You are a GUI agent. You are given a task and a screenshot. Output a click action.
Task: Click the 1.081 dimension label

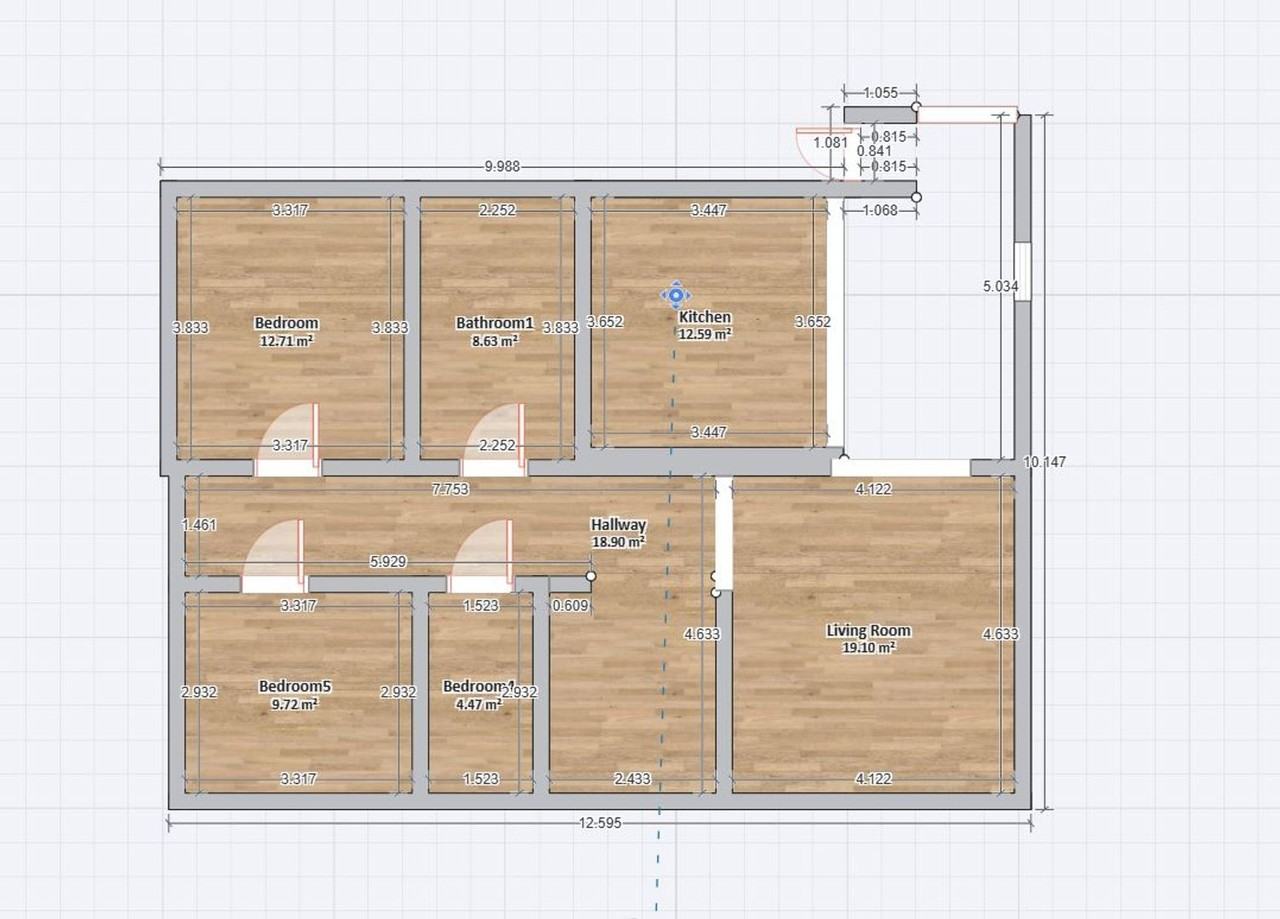830,142
